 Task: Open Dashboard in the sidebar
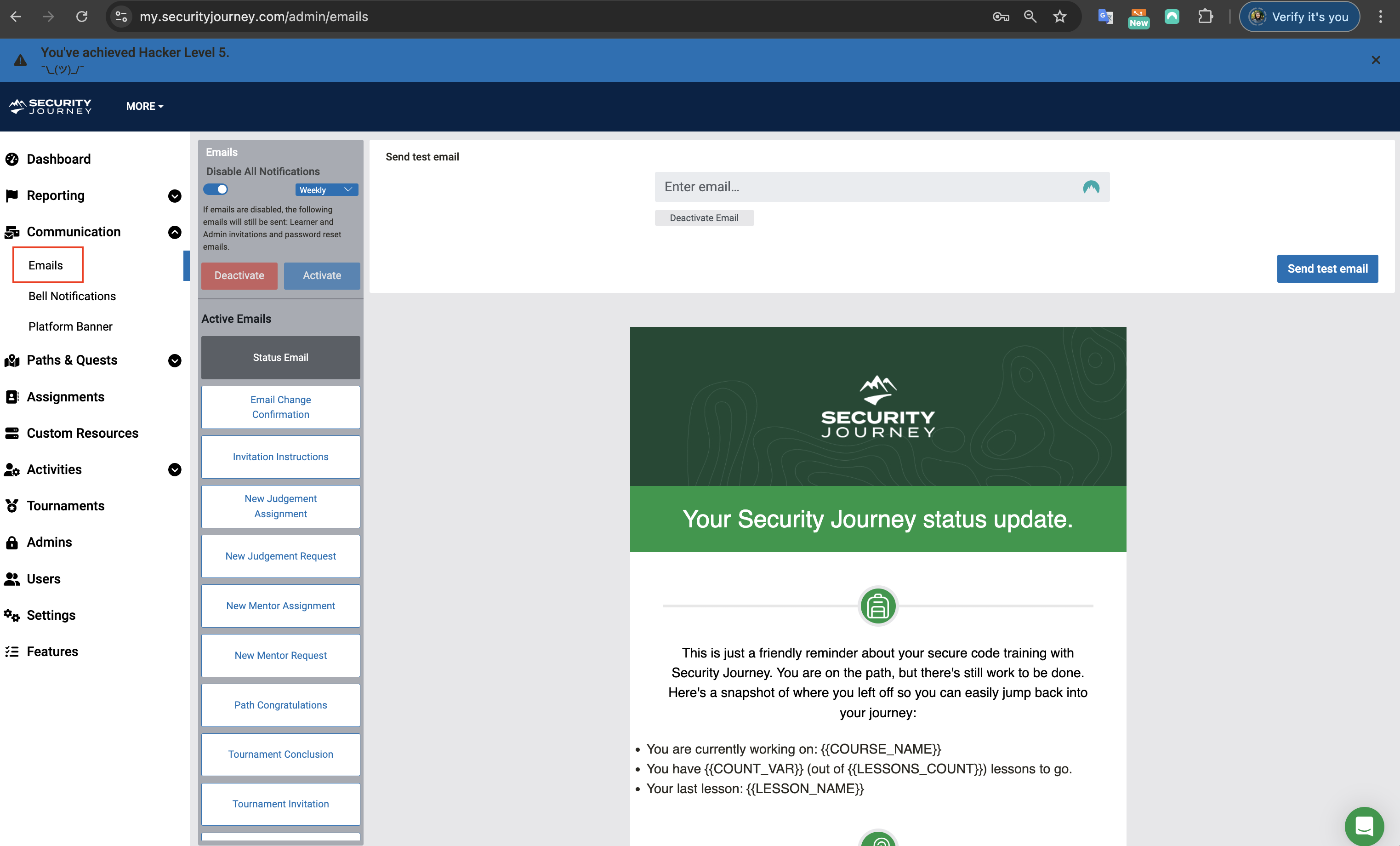[x=58, y=159]
